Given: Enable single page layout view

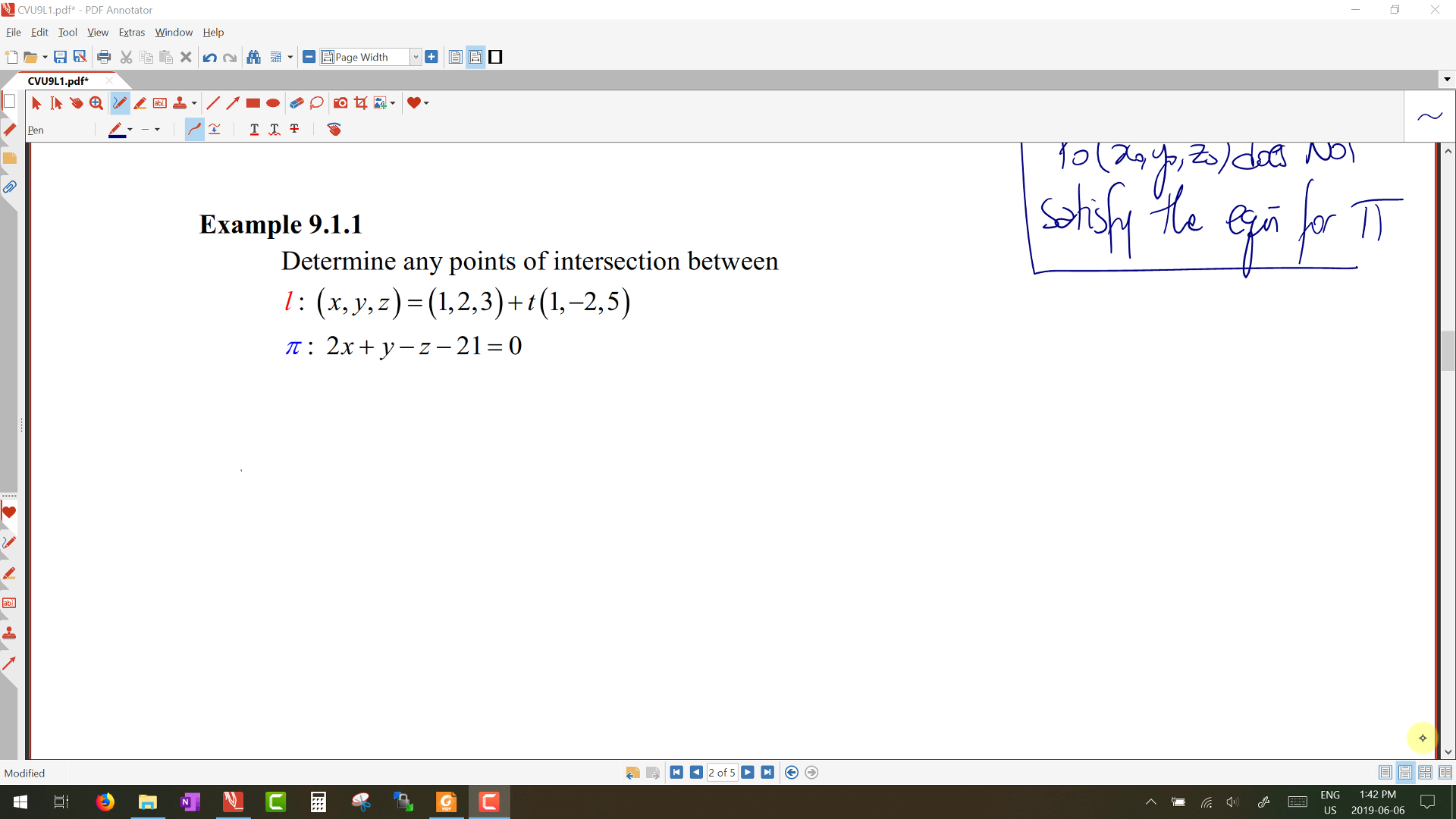Looking at the screenshot, I should click(1385, 773).
